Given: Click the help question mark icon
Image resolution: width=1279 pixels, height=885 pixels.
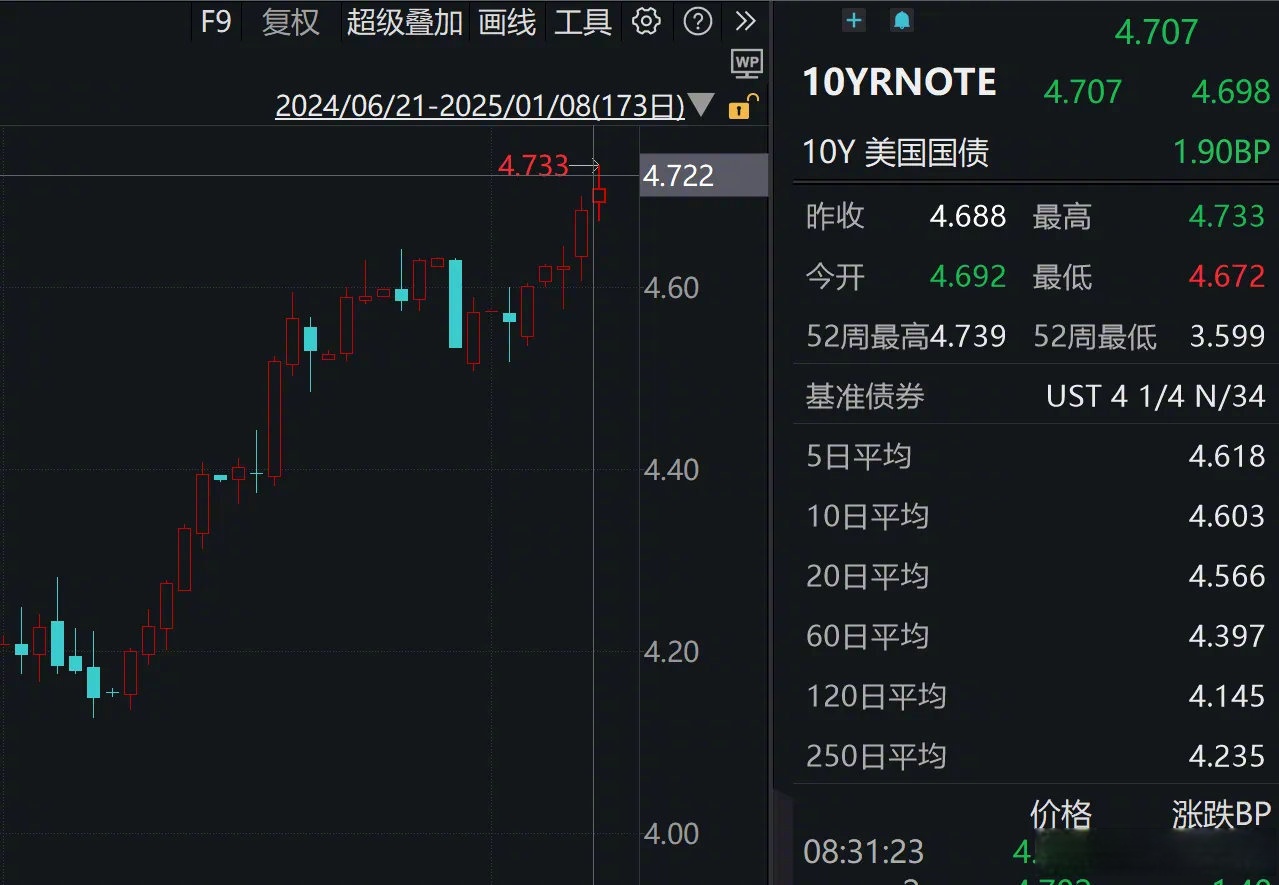Looking at the screenshot, I should 697,22.
